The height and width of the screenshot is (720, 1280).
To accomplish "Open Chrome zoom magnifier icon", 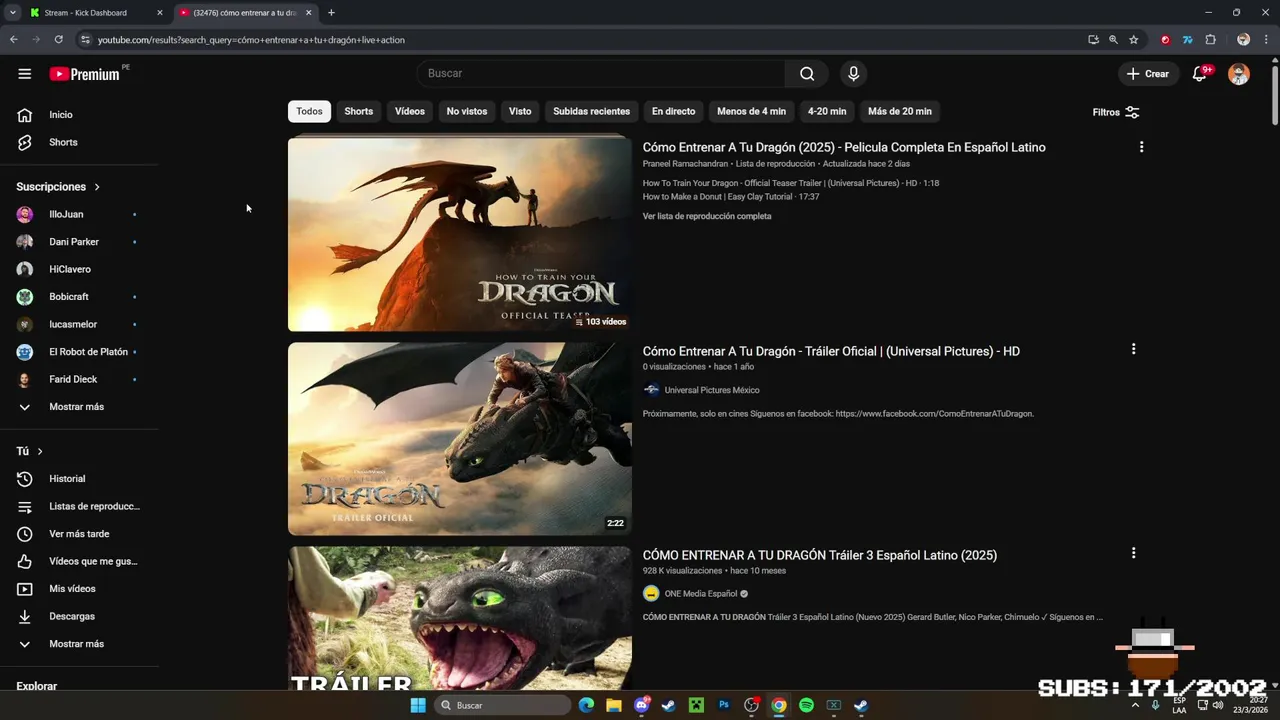I will [x=1113, y=40].
